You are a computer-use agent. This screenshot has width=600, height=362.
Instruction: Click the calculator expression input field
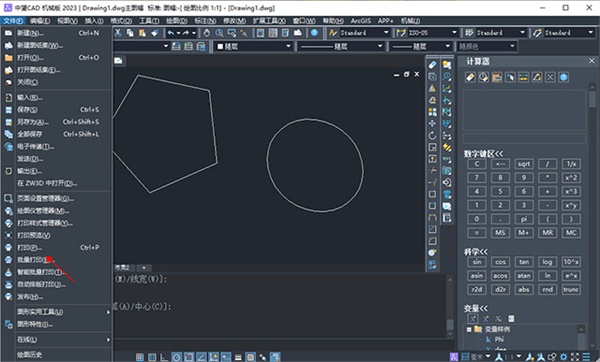pos(524,139)
